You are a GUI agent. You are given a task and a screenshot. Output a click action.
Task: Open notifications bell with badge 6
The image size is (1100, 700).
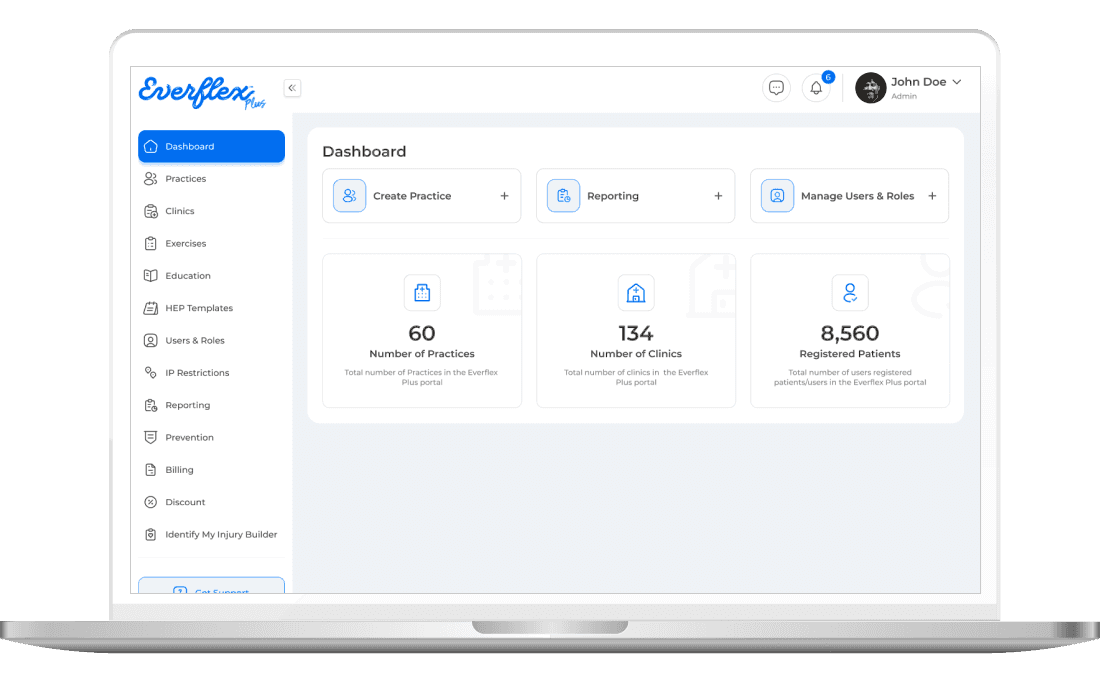pos(816,88)
